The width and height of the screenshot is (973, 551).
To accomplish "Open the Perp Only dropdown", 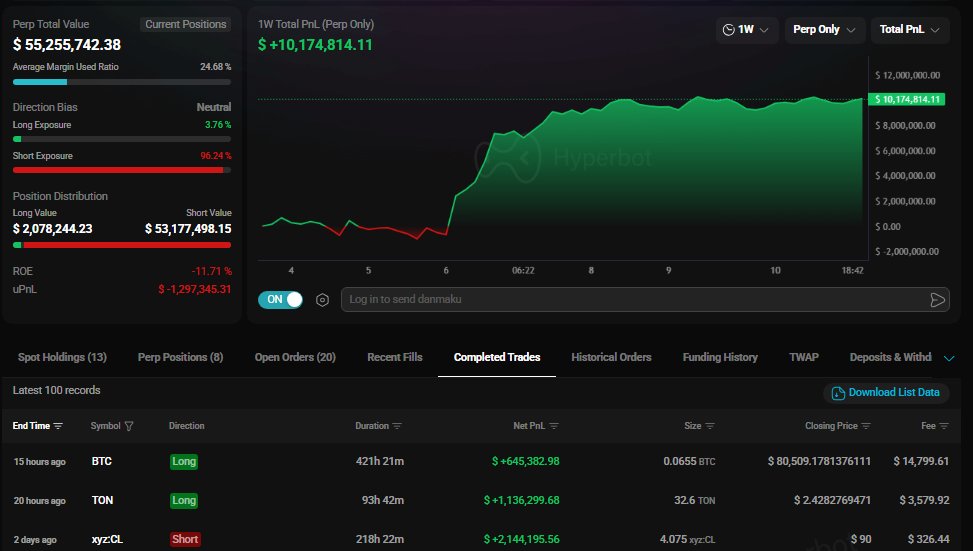I will tap(824, 30).
